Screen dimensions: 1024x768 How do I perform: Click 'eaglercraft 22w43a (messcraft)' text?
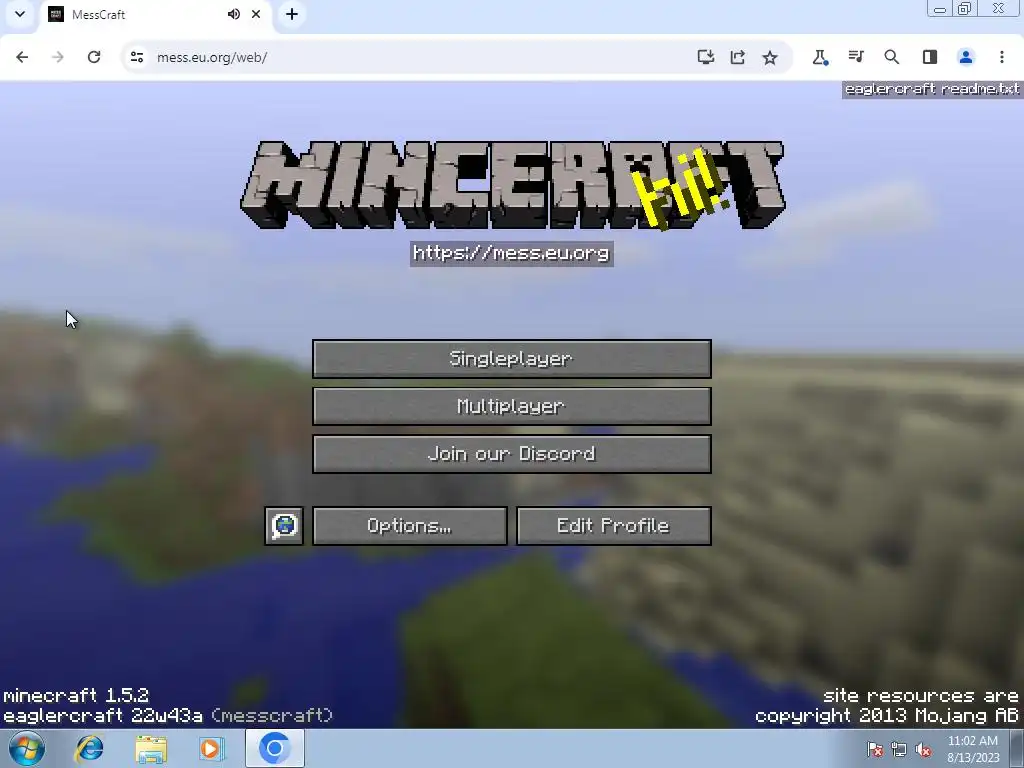click(x=168, y=716)
